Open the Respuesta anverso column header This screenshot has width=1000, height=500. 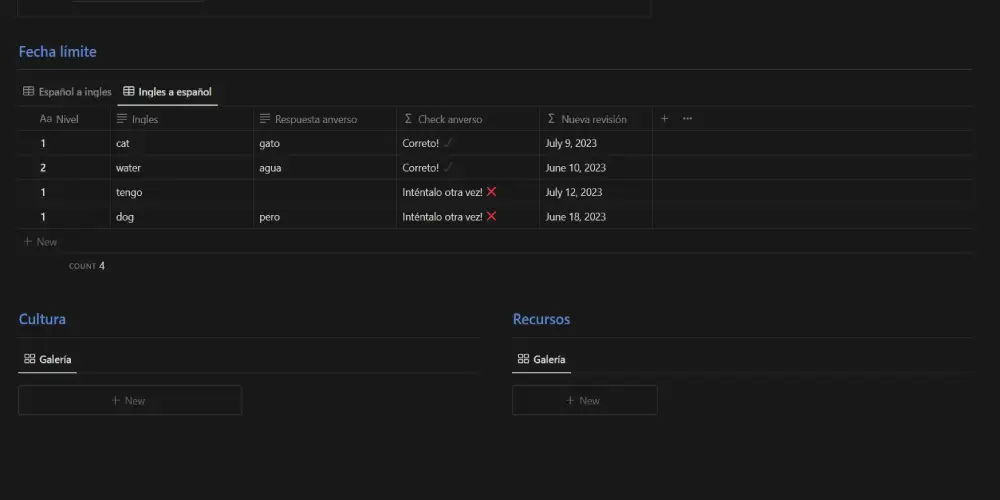click(x=315, y=119)
